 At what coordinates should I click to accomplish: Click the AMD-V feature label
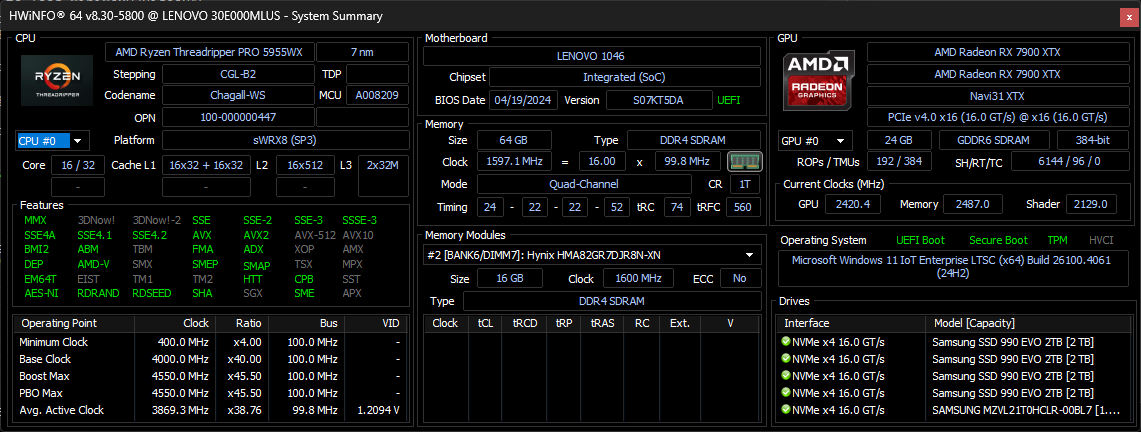point(93,265)
